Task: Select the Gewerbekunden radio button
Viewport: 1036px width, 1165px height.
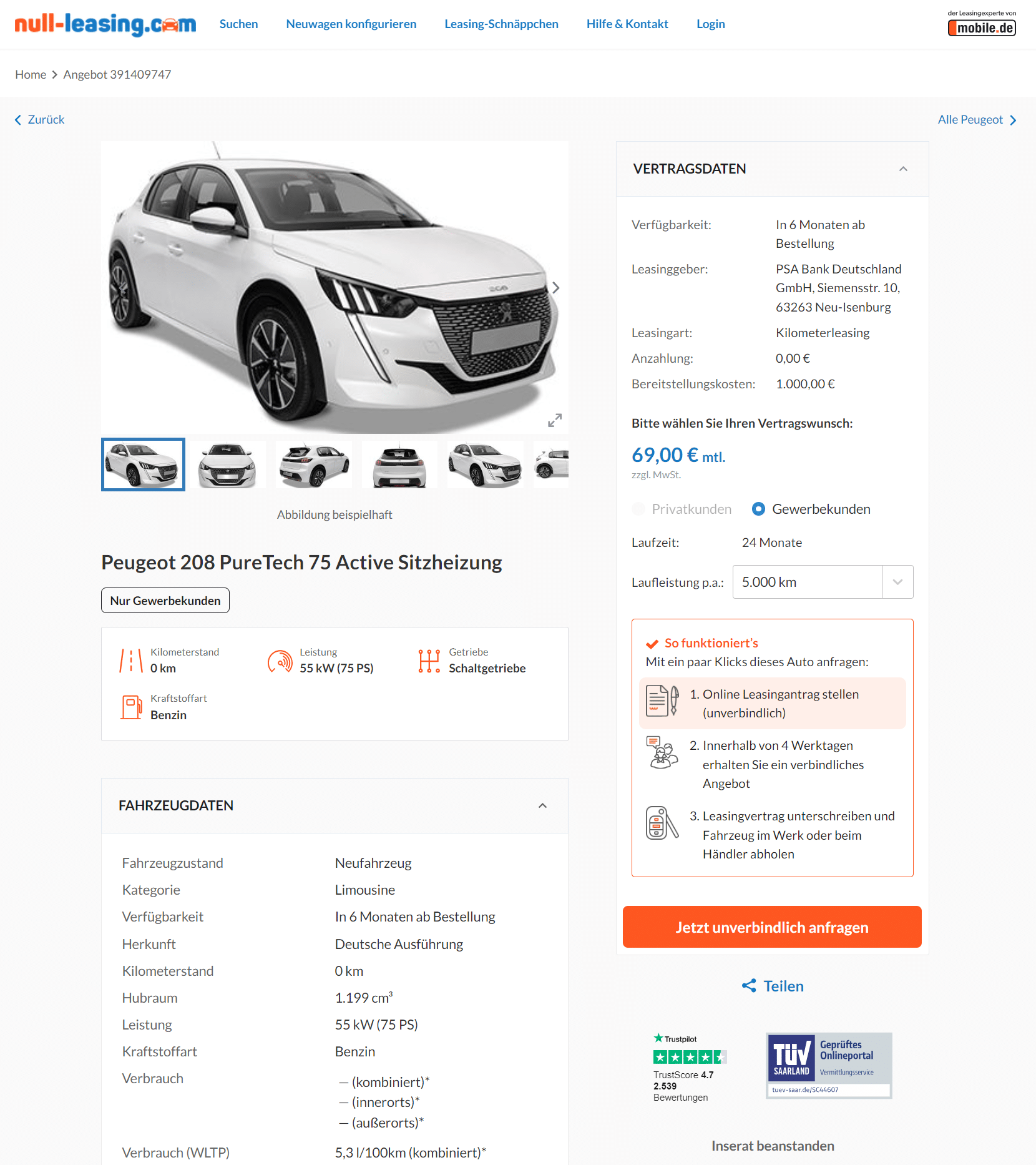Action: click(x=758, y=509)
